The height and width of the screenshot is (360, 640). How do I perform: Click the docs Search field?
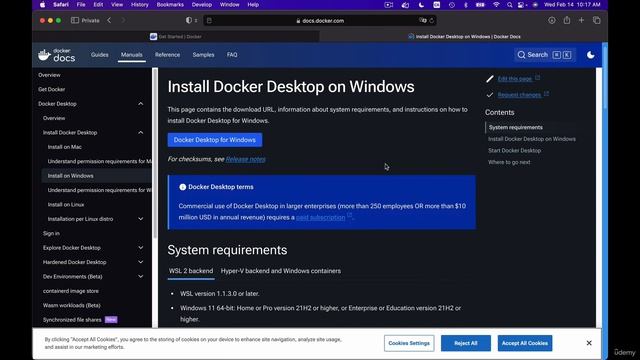click(x=544, y=55)
